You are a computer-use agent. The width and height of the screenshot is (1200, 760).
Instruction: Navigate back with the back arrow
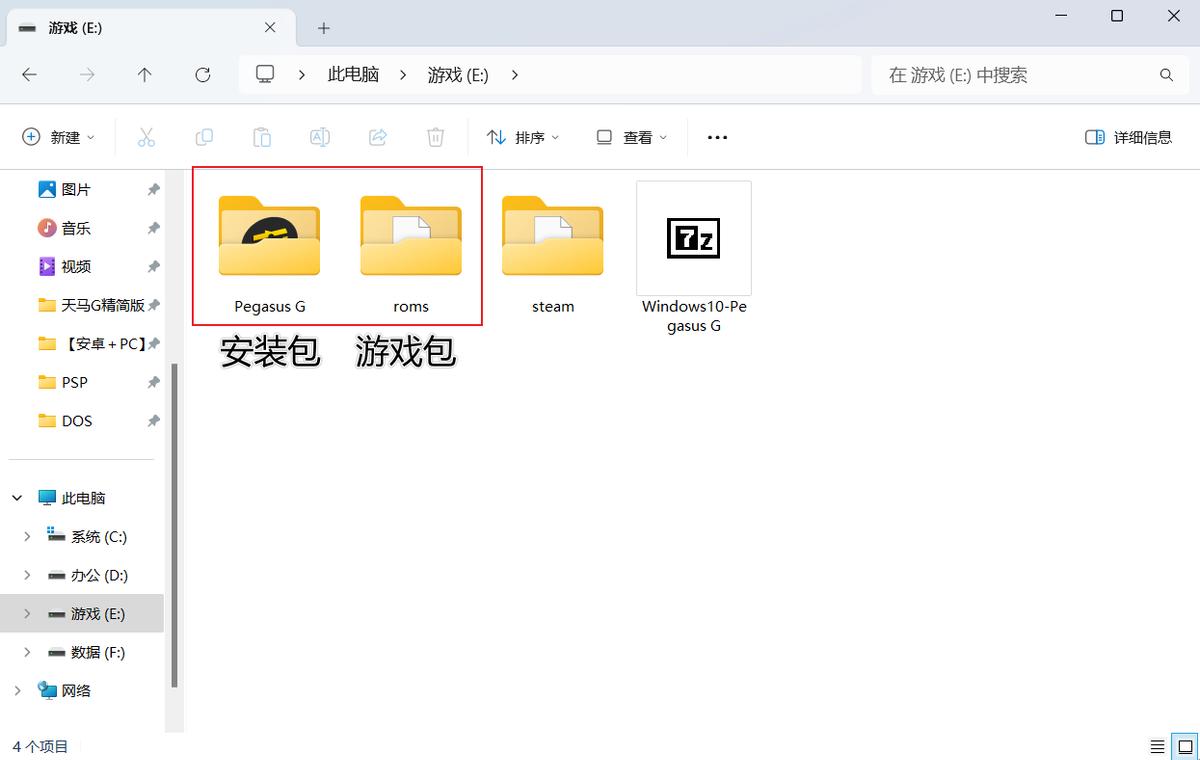(29, 74)
